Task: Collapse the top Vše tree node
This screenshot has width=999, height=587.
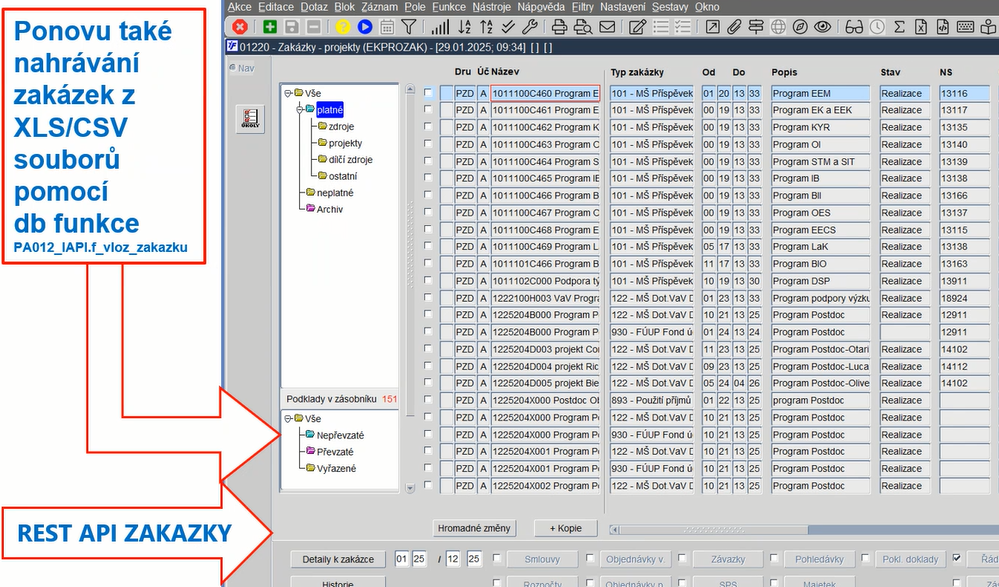Action: [x=288, y=93]
